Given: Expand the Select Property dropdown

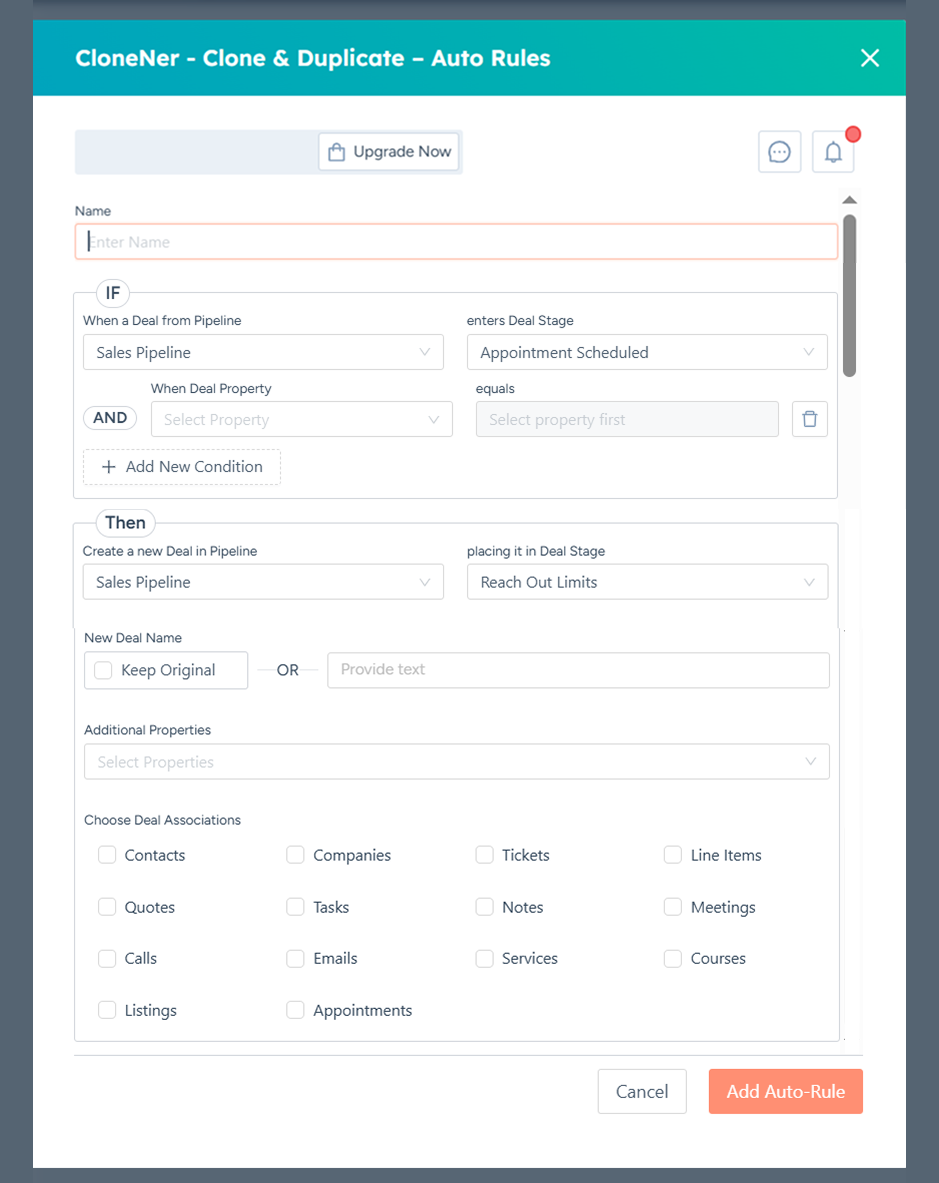Looking at the screenshot, I should coord(302,419).
